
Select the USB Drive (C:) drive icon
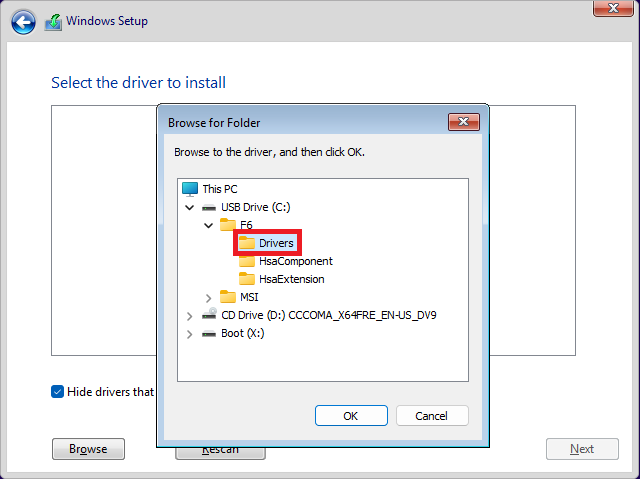(209, 207)
